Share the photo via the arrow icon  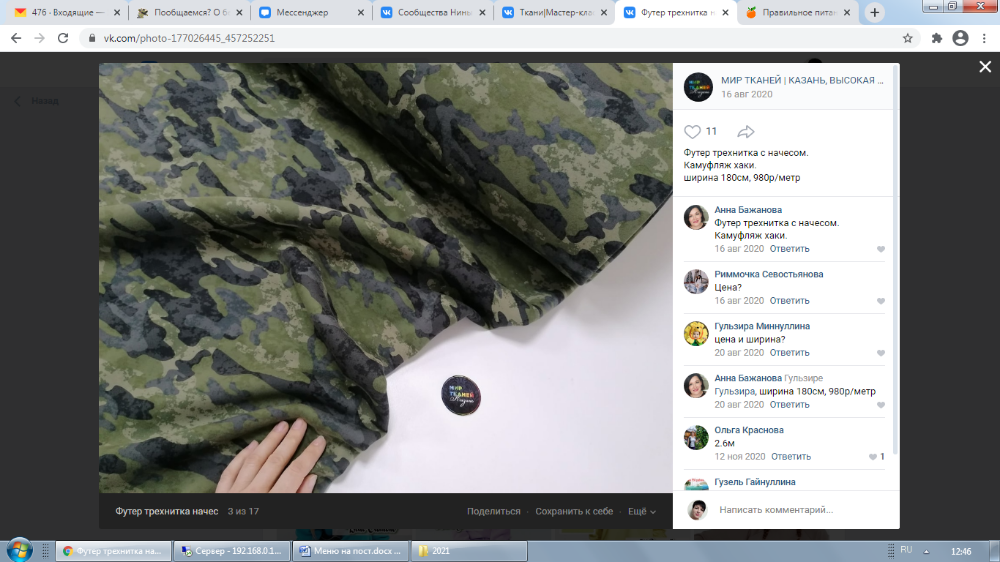pos(746,131)
